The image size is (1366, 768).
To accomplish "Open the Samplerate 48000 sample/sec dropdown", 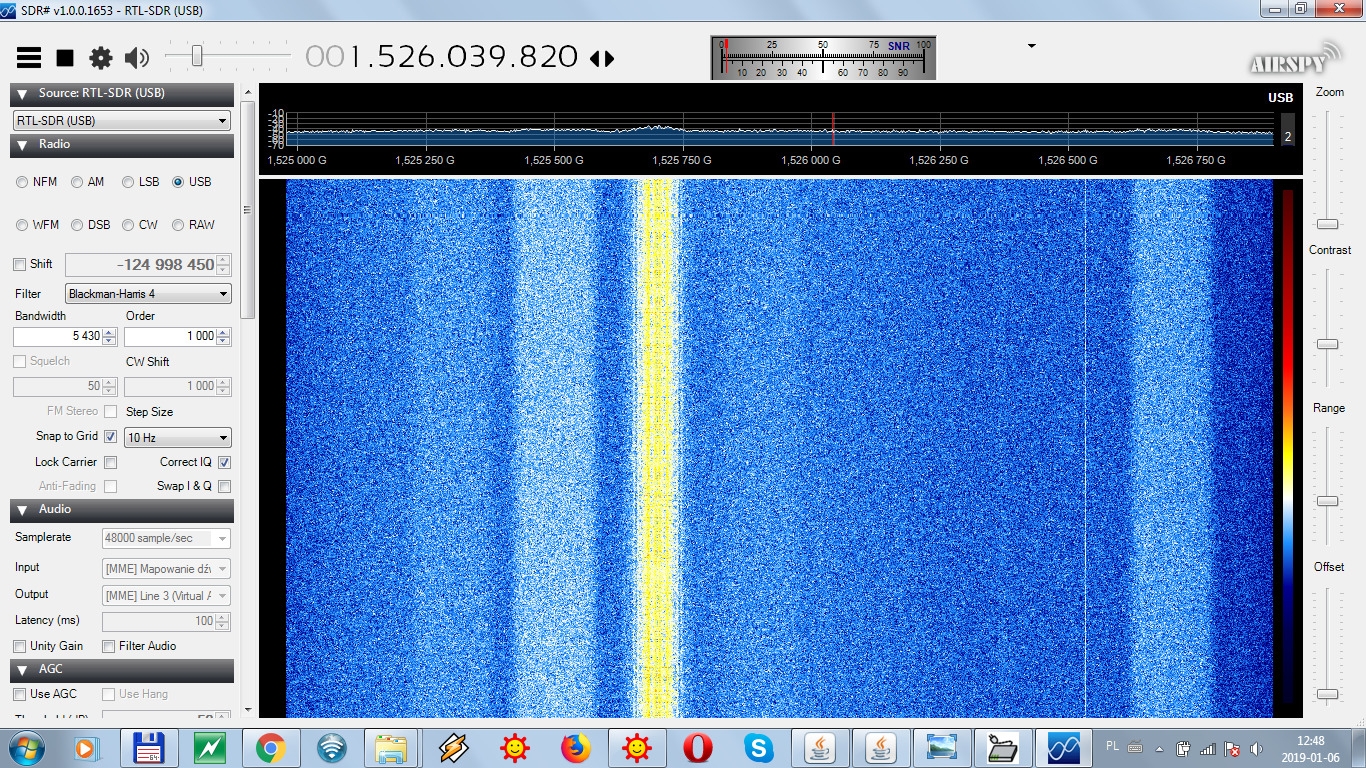I will tap(166, 538).
